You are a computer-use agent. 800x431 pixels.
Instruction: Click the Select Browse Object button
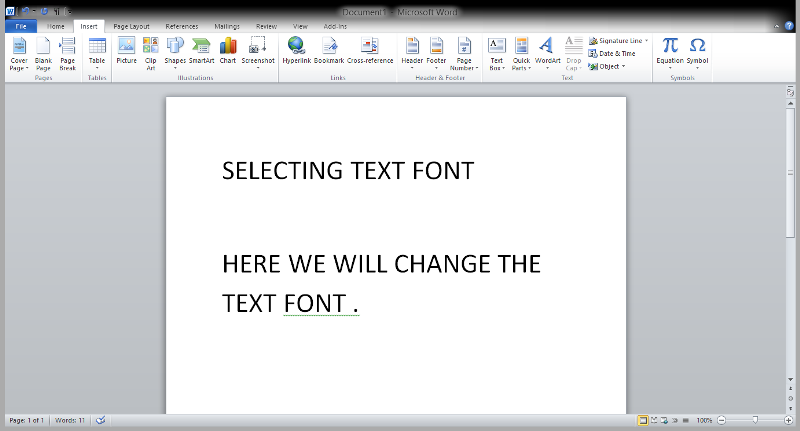click(790, 398)
